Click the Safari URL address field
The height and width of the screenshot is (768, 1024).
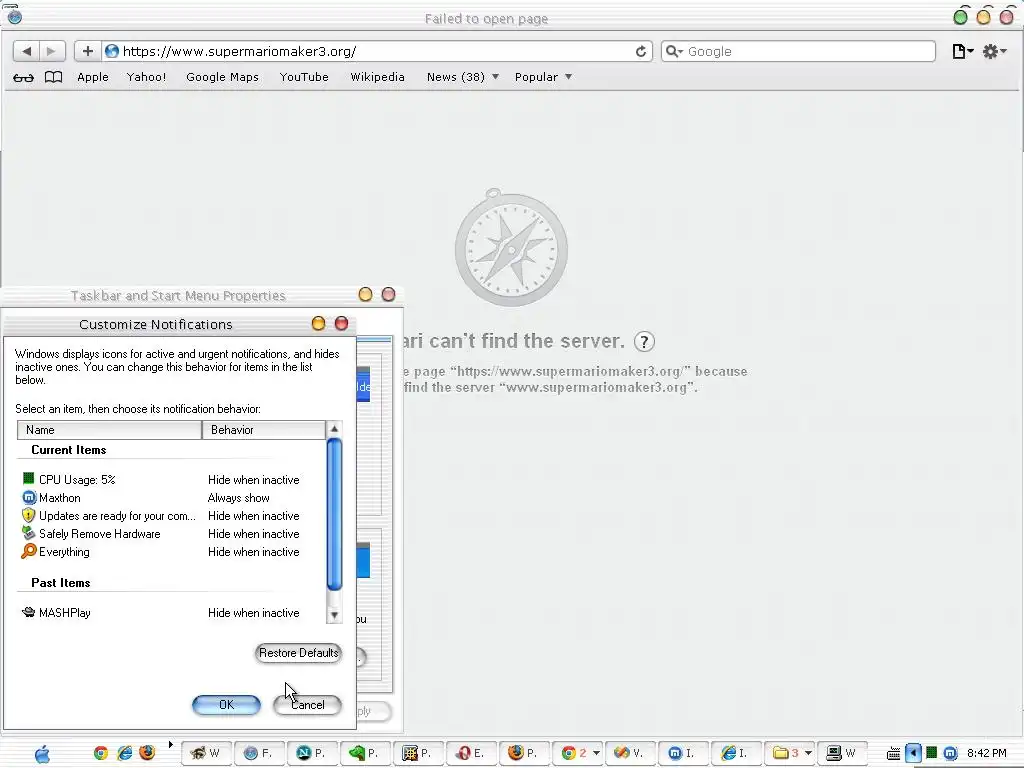377,51
